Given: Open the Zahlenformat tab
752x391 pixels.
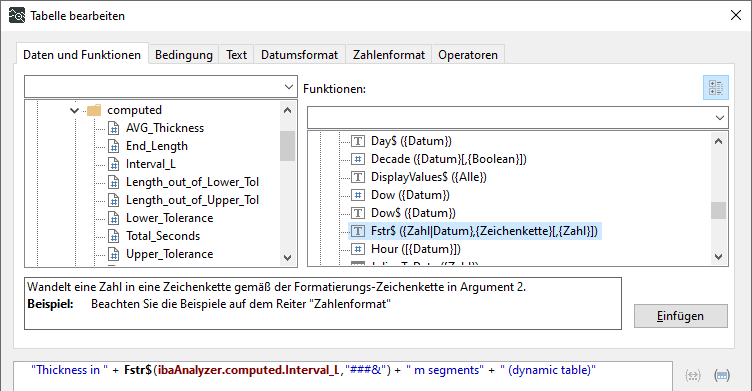Looking at the screenshot, I should pos(388,55).
